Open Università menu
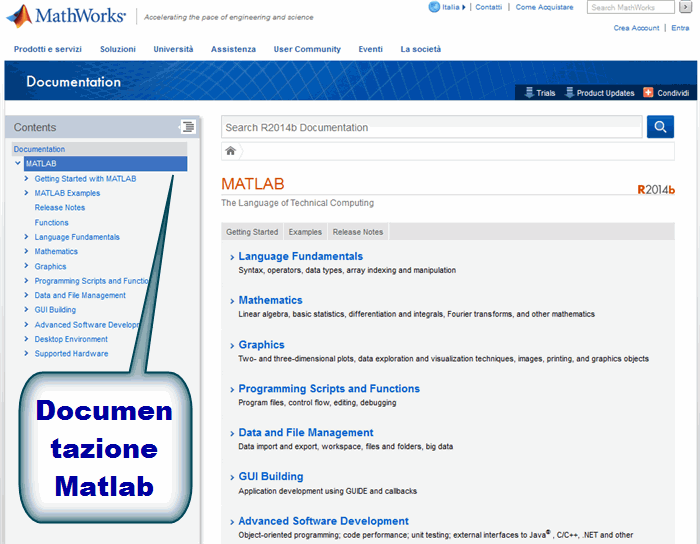 [x=173, y=49]
